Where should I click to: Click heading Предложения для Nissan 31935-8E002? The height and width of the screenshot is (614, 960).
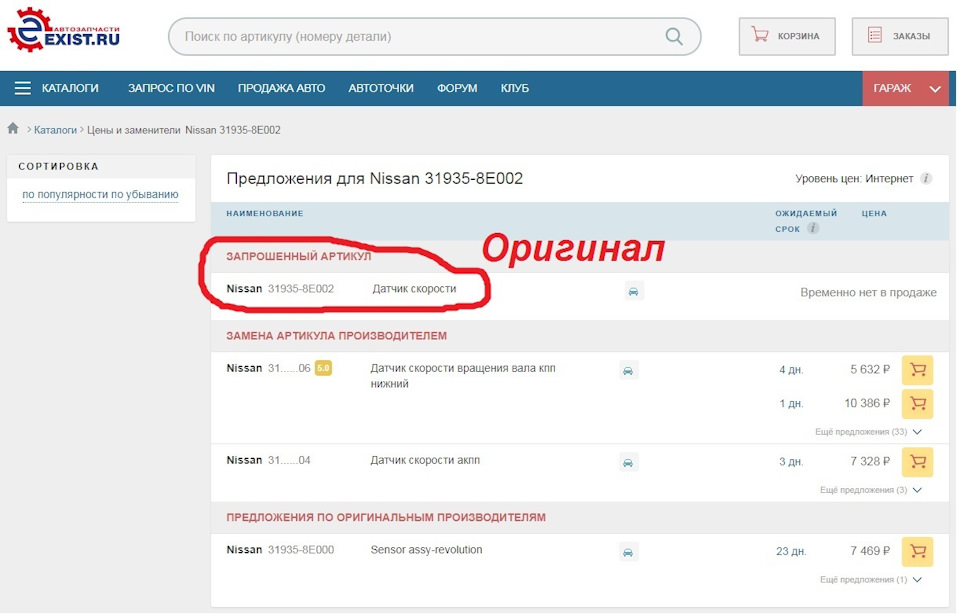[x=375, y=178]
